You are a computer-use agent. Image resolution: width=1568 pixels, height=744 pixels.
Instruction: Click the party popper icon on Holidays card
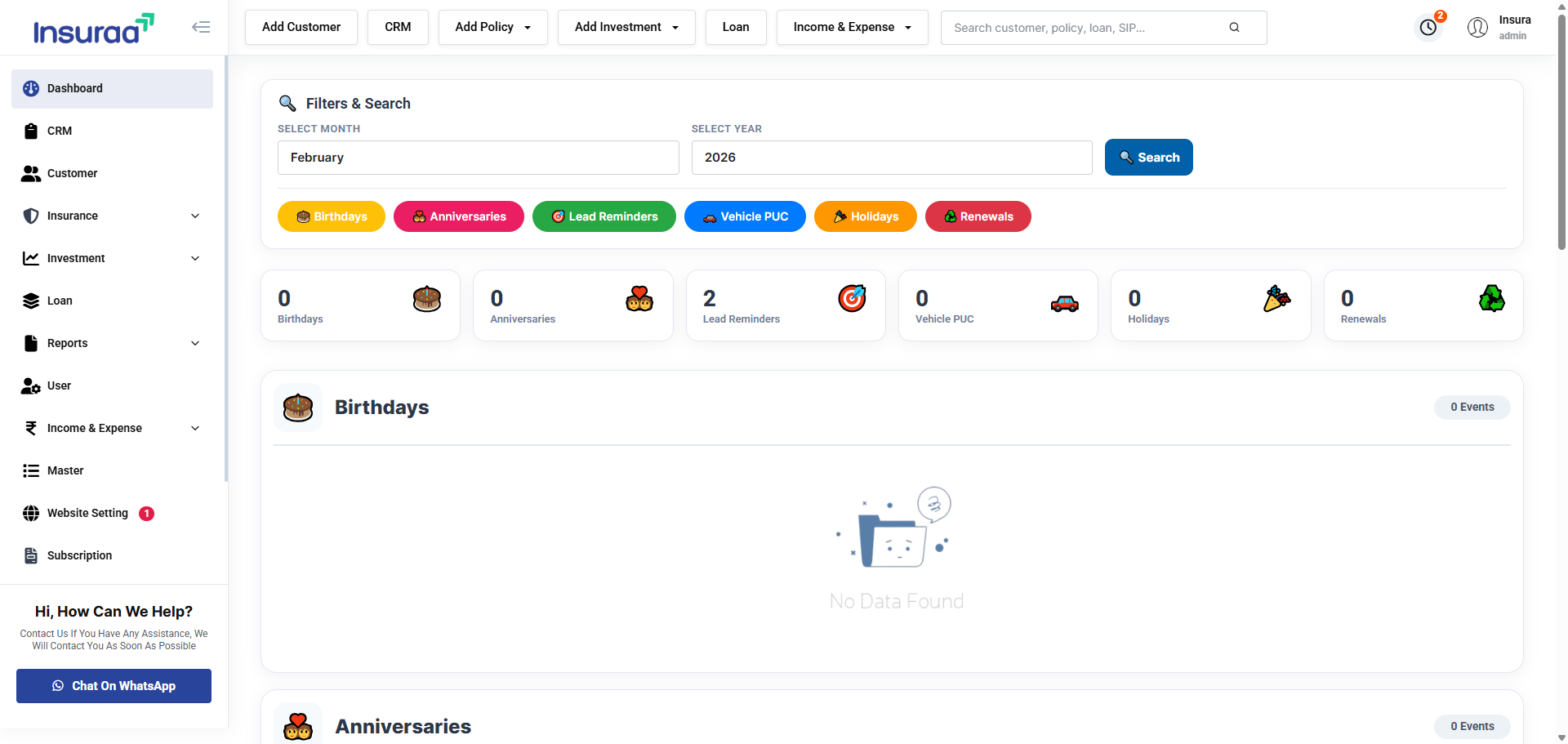(x=1277, y=299)
